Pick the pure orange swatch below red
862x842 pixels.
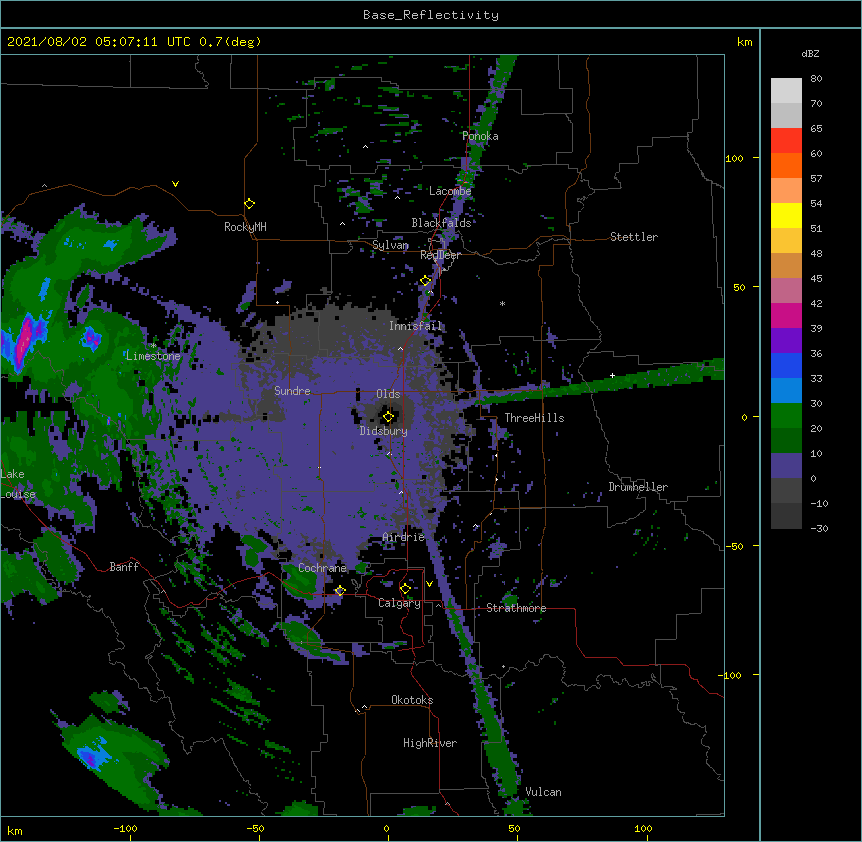point(786,165)
